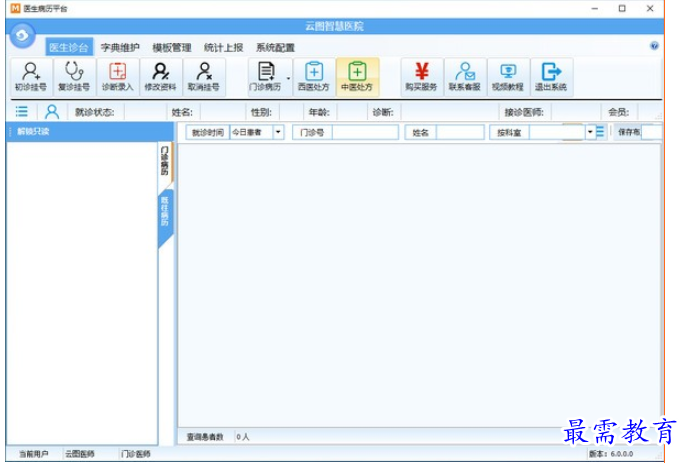Click the 0人 patient count value
The height and width of the screenshot is (463, 685).
click(x=243, y=437)
